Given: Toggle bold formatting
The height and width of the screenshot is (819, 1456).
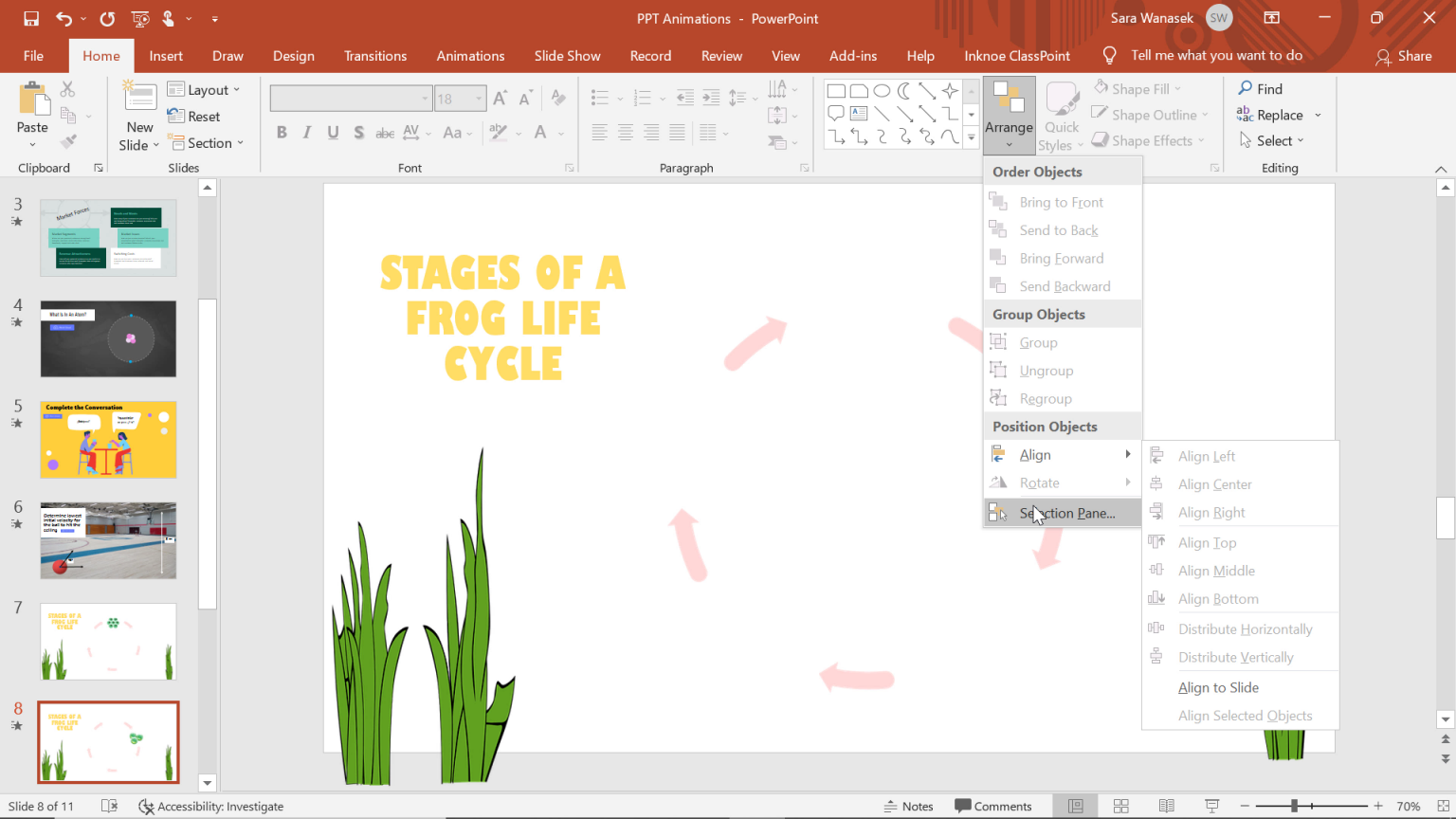Looking at the screenshot, I should 281,133.
